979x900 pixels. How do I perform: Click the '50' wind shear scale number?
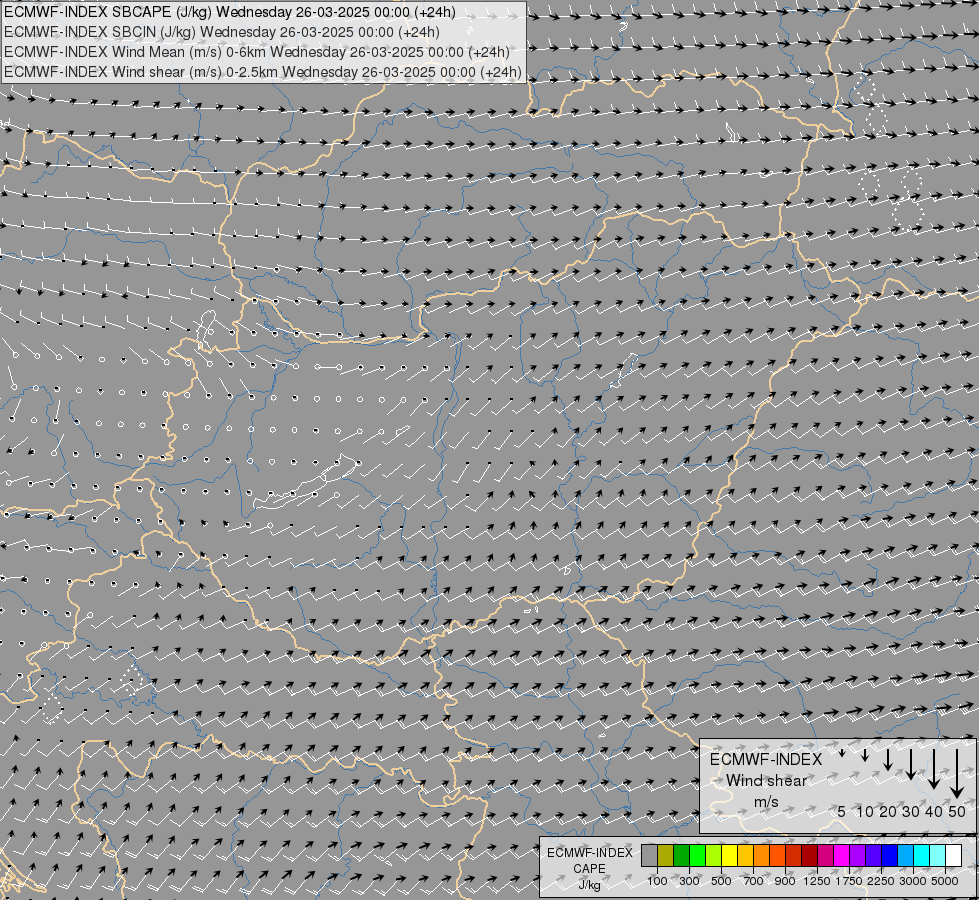pos(957,811)
